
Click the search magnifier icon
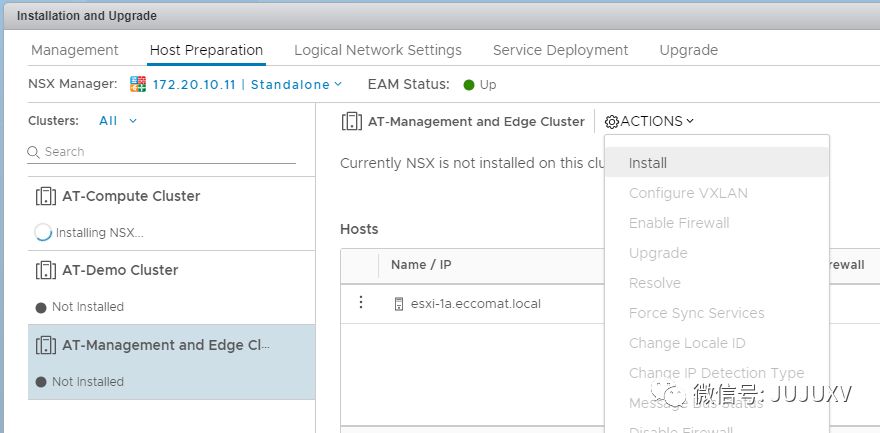point(35,152)
